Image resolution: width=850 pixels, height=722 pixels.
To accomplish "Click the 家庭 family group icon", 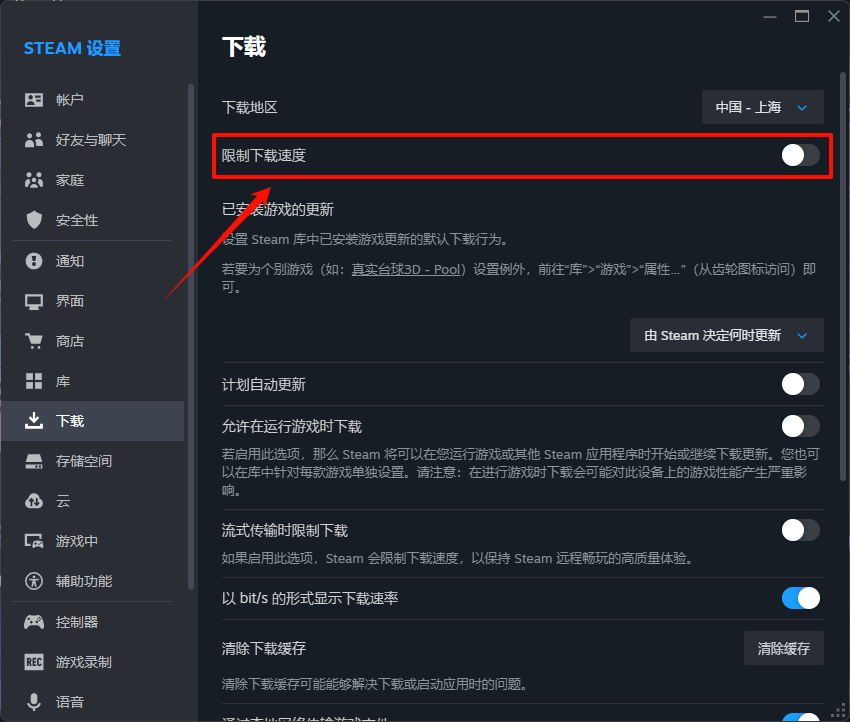I will pyautogui.click(x=34, y=180).
